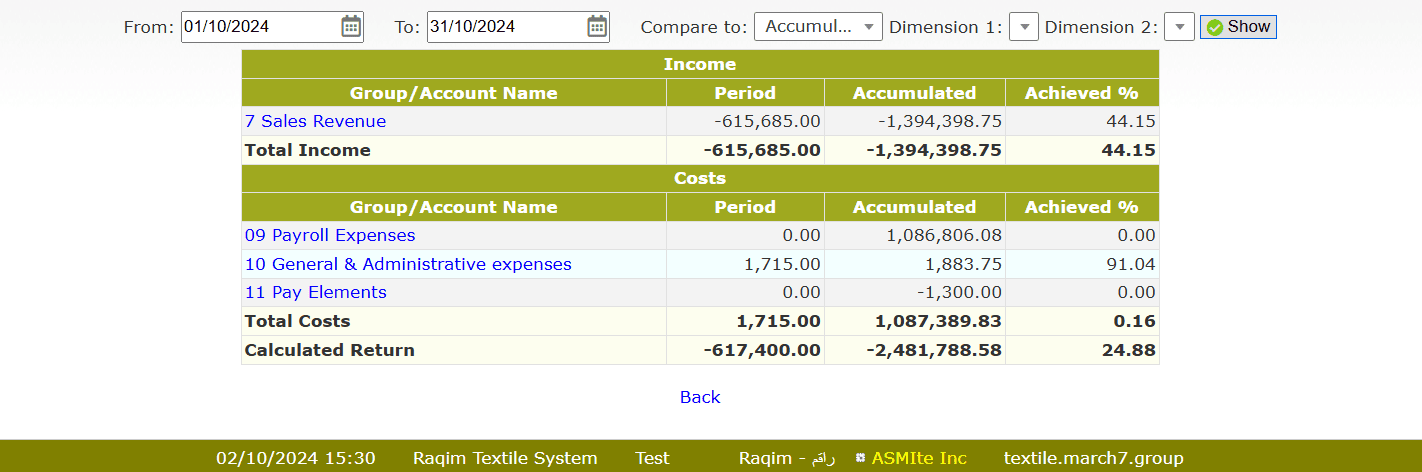
Task: Visit the ASMIte Inc footer link
Action: pos(919,458)
